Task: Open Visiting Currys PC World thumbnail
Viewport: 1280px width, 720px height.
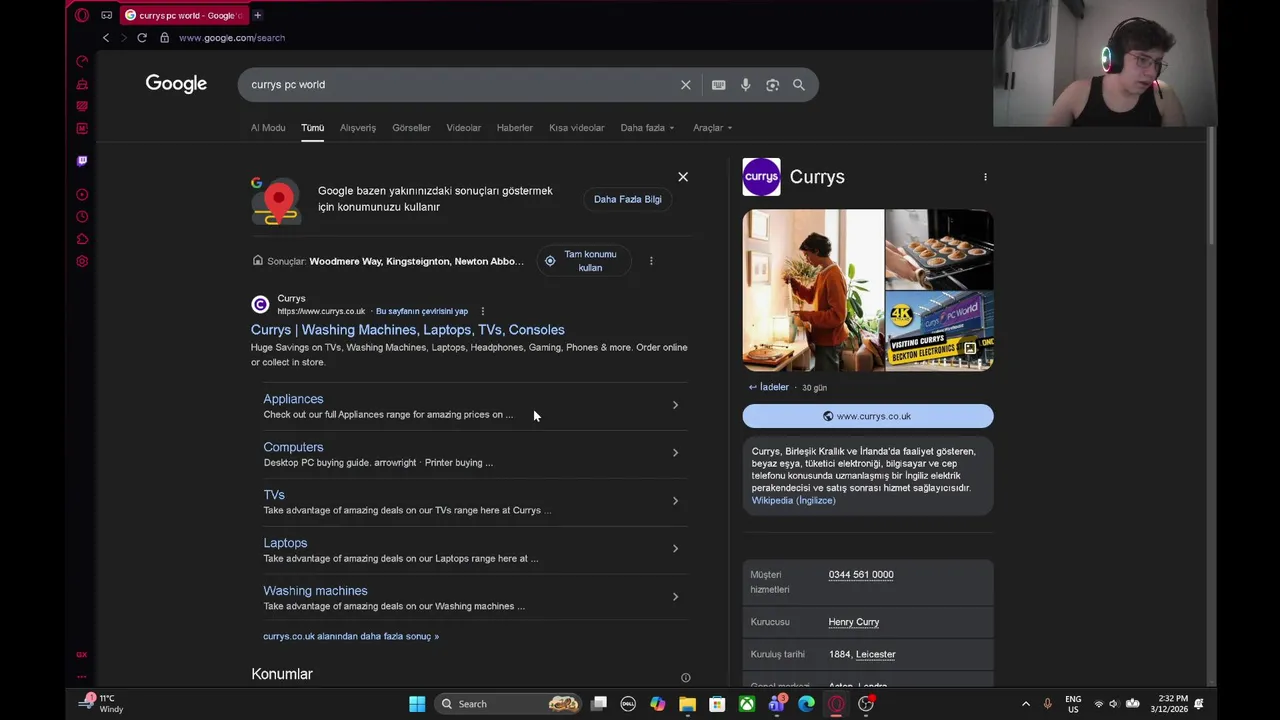Action: [939, 332]
